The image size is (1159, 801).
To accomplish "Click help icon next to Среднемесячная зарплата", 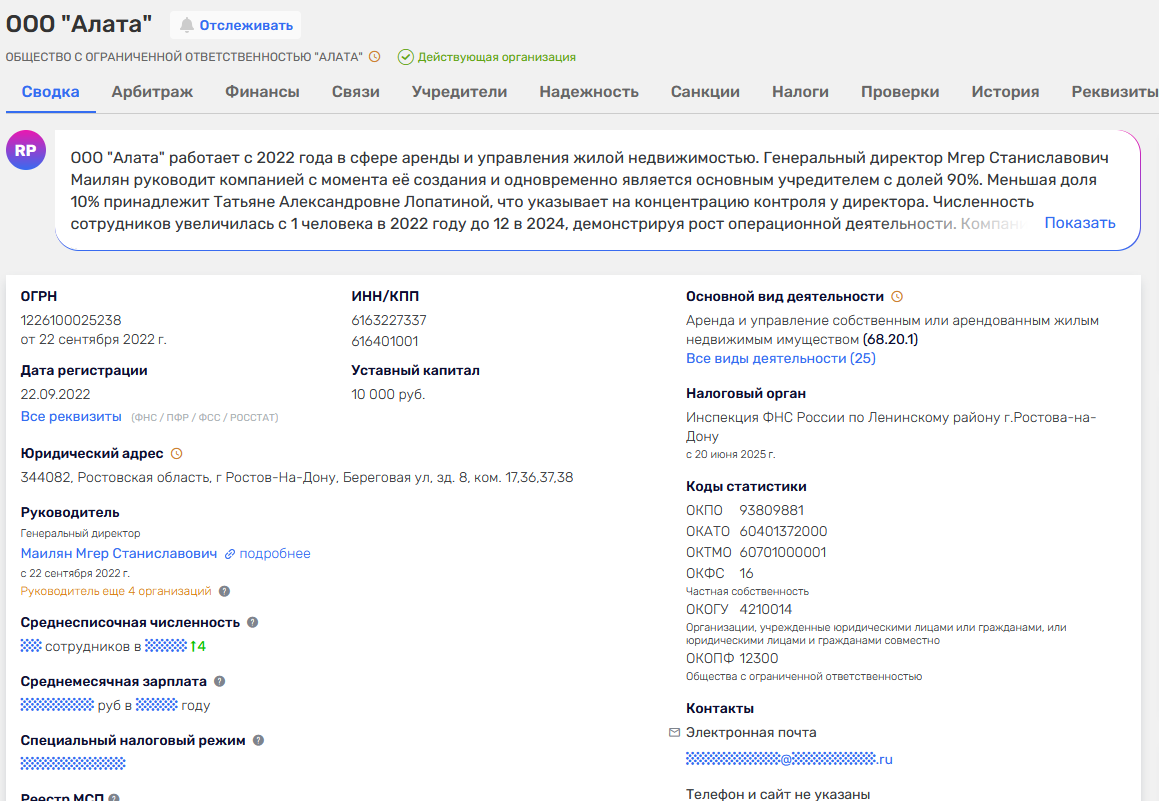I will coord(220,681).
